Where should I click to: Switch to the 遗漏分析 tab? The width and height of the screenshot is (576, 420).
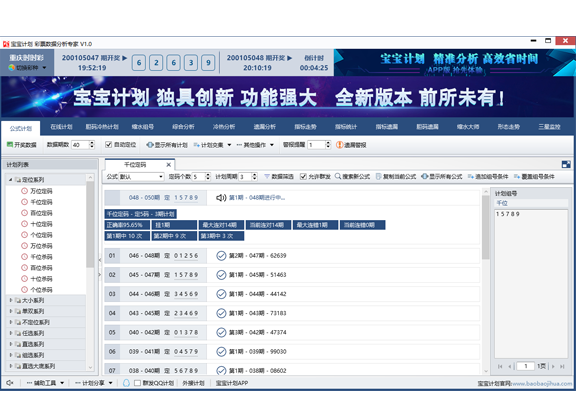point(264,127)
